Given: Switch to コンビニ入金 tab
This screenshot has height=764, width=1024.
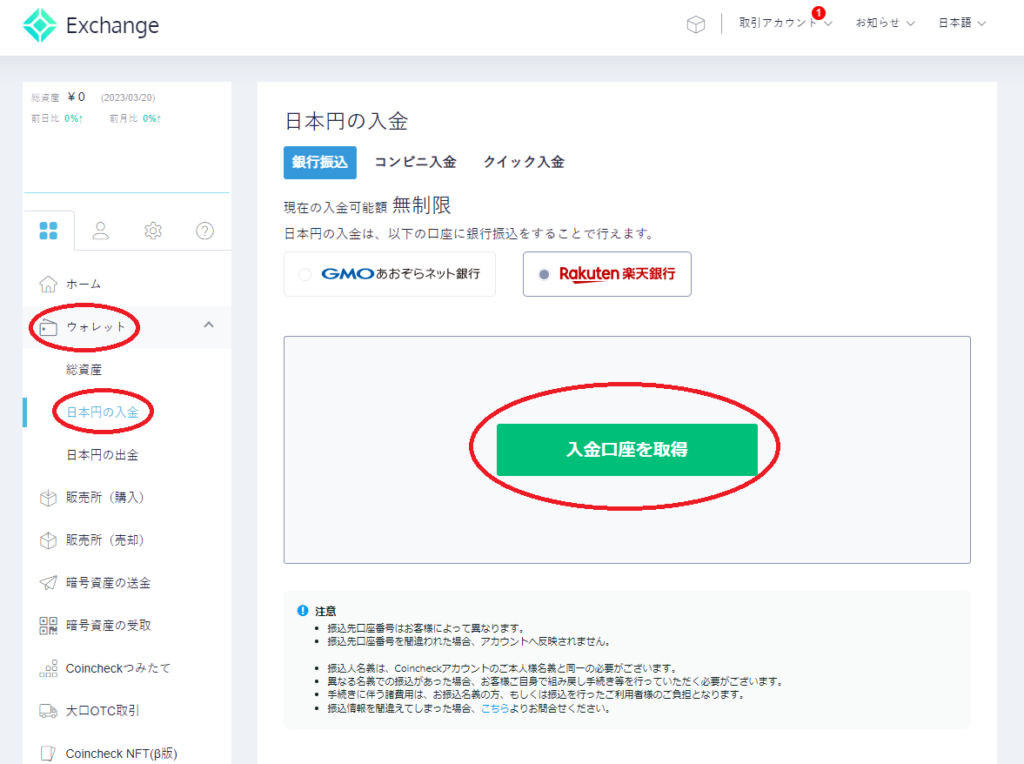Looking at the screenshot, I should click(415, 162).
